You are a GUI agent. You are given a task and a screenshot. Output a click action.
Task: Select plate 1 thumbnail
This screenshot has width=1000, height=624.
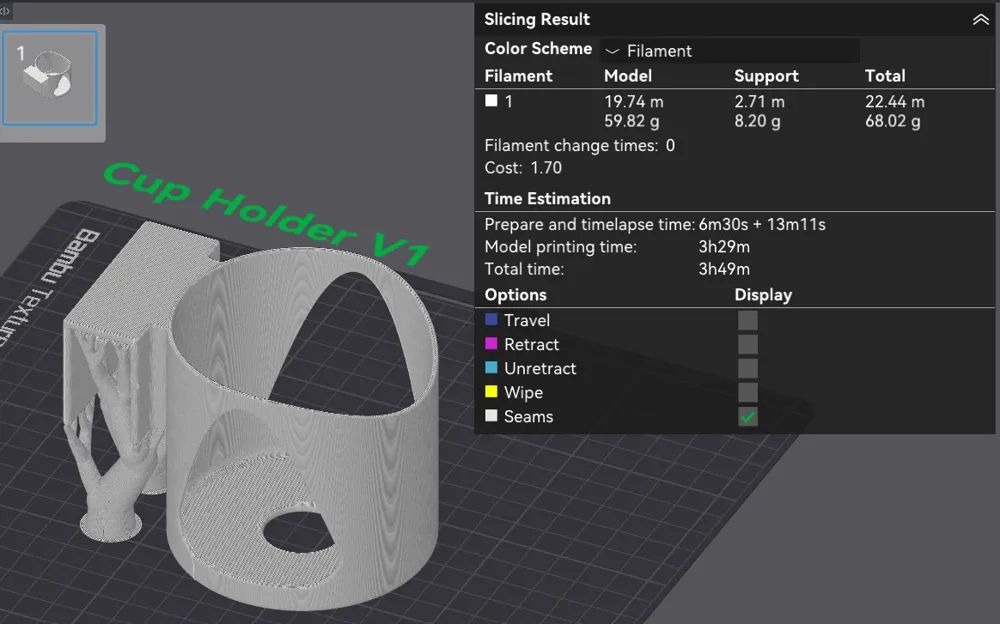tap(50, 78)
